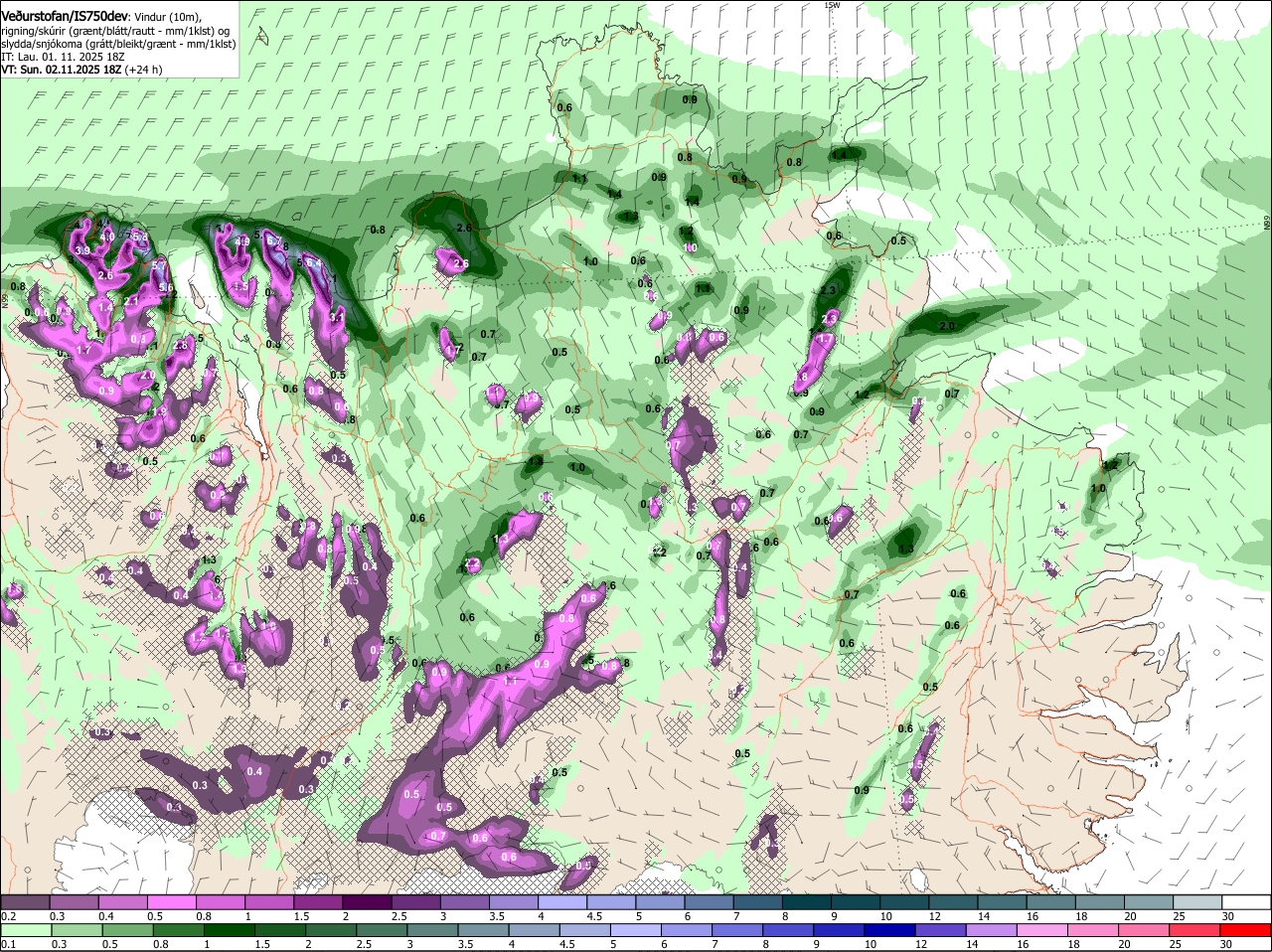Select darkest purple upper swatch starting at 2
1272x952 pixels.
pos(367,901)
